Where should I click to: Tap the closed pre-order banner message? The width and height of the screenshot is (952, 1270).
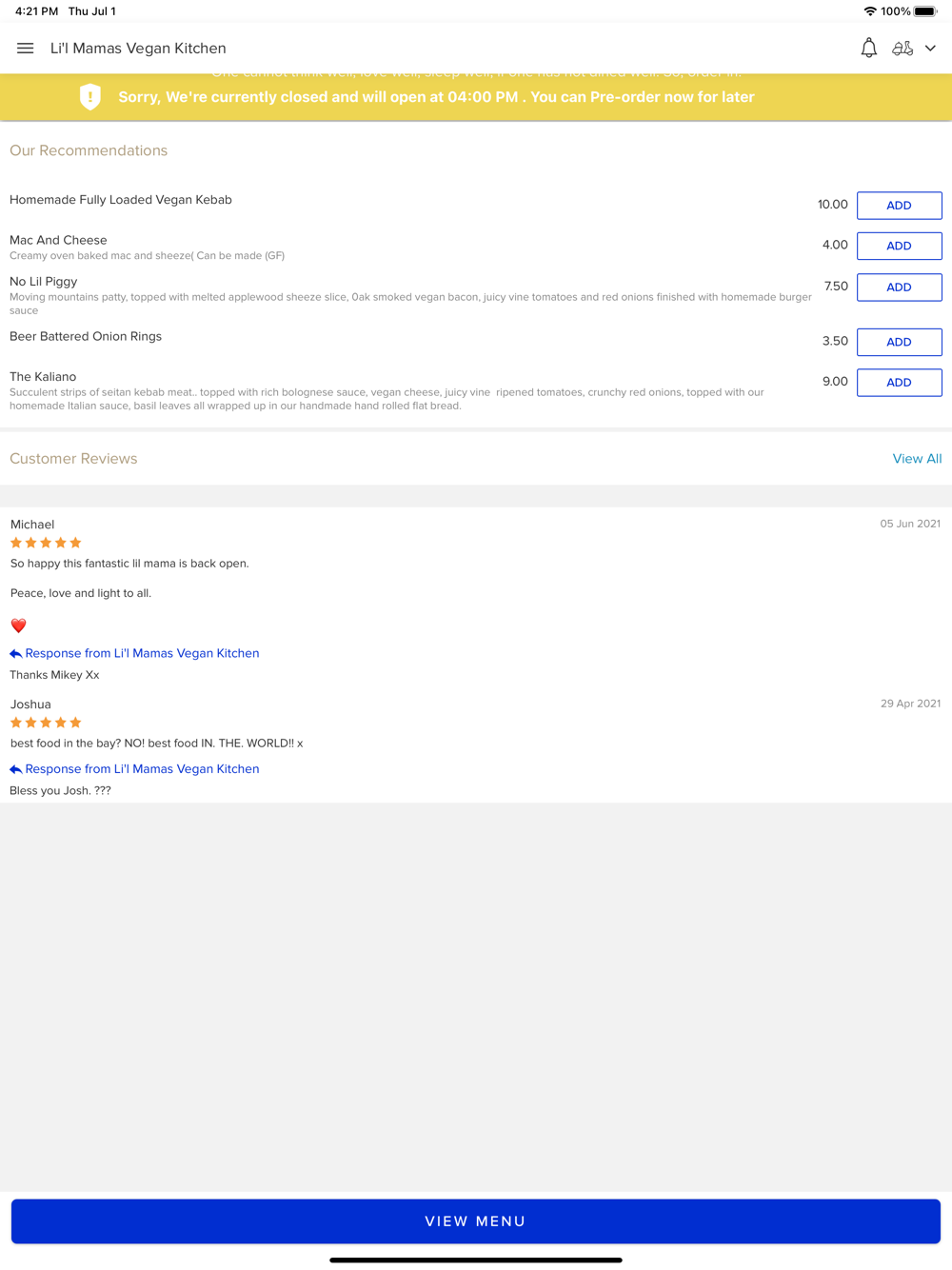(436, 97)
